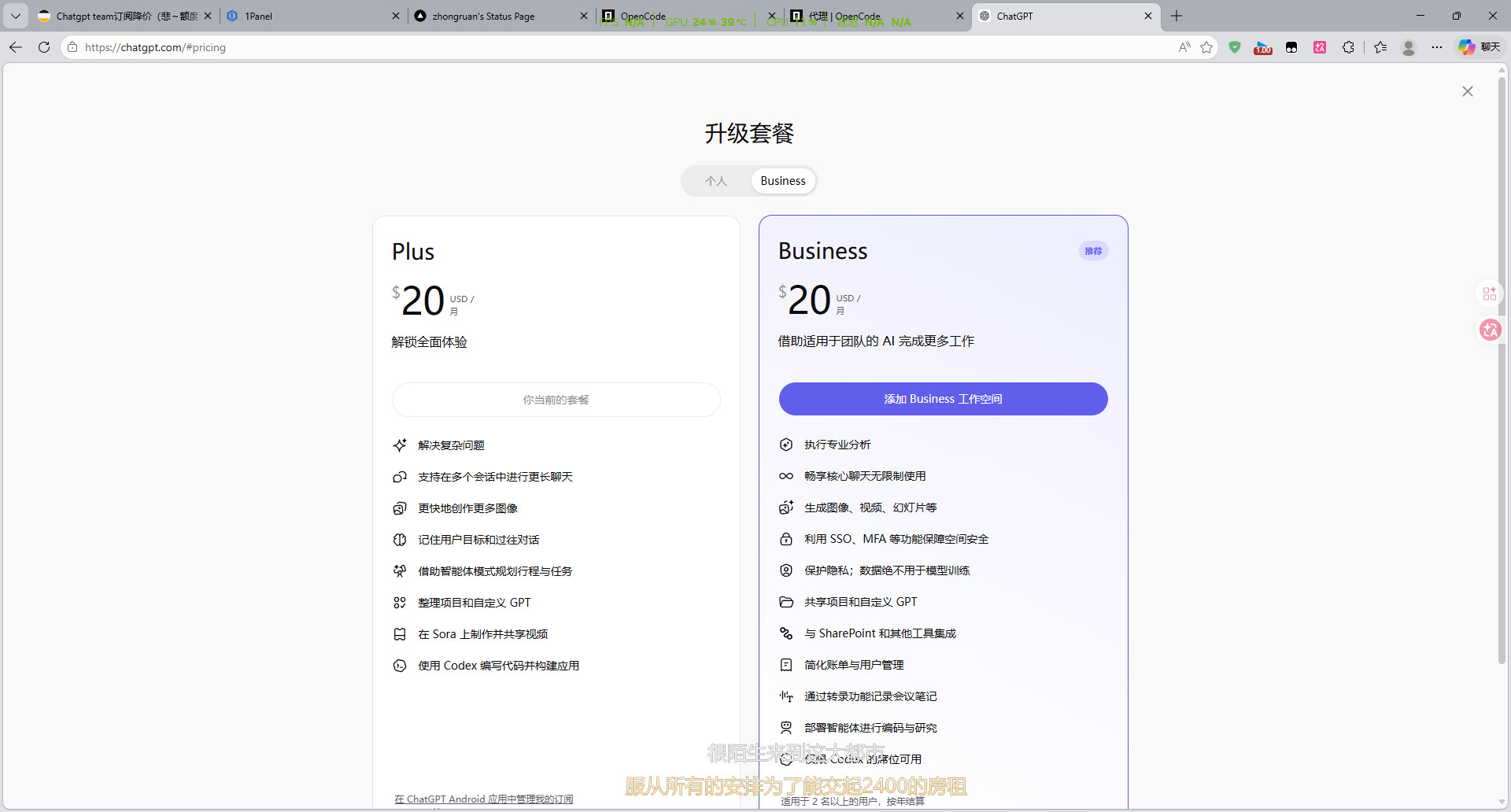Image resolution: width=1511 pixels, height=812 pixels.
Task: Click the 你当前的套餐 button
Action: [x=556, y=400]
